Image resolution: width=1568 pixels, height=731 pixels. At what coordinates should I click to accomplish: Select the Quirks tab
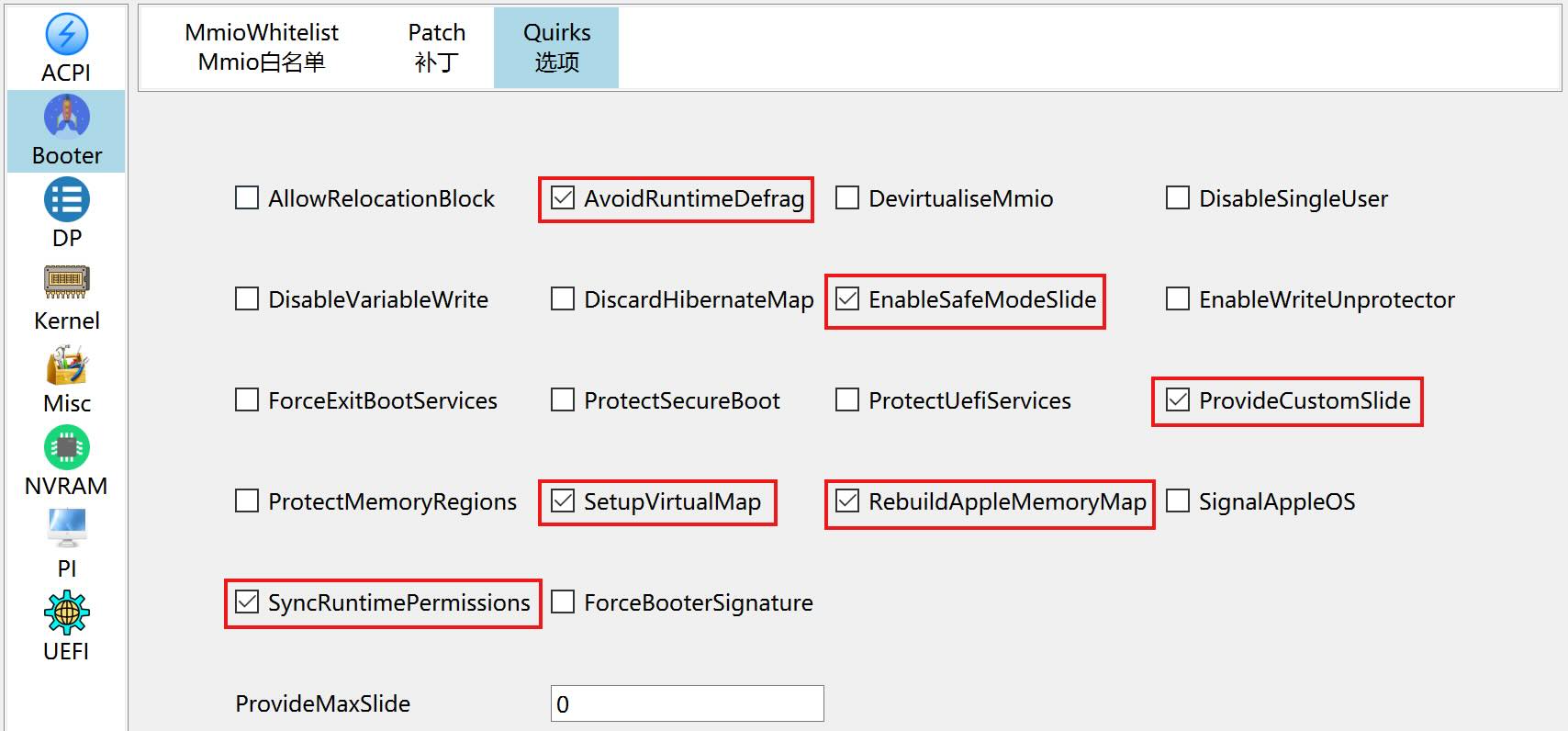click(556, 48)
